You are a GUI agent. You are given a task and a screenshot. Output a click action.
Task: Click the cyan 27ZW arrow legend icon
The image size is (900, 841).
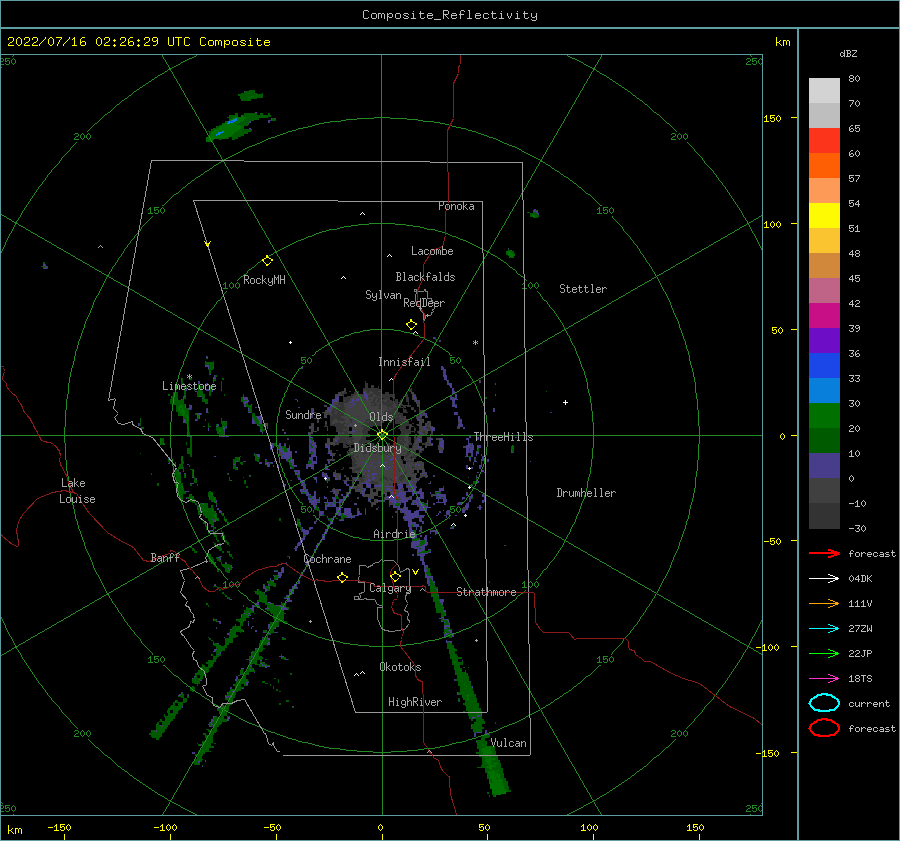pyautogui.click(x=824, y=629)
